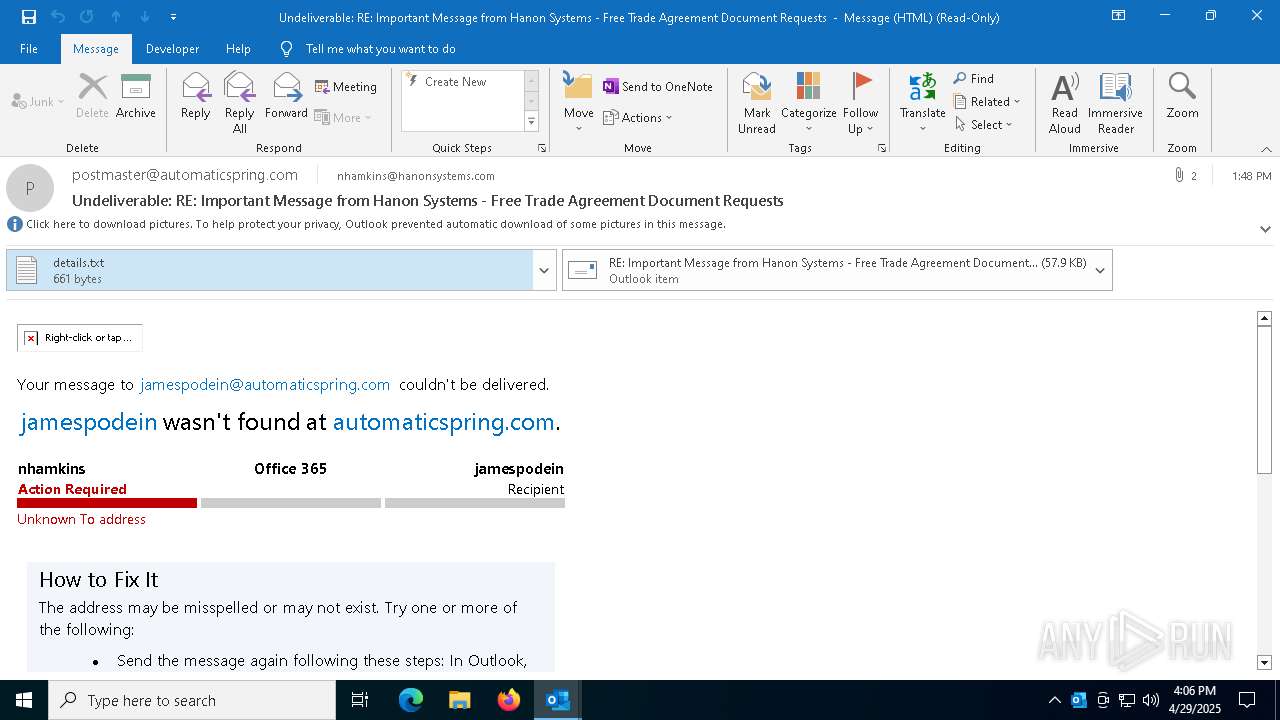The height and width of the screenshot is (720, 1280).
Task: Click the Archive icon
Action: [x=136, y=96]
